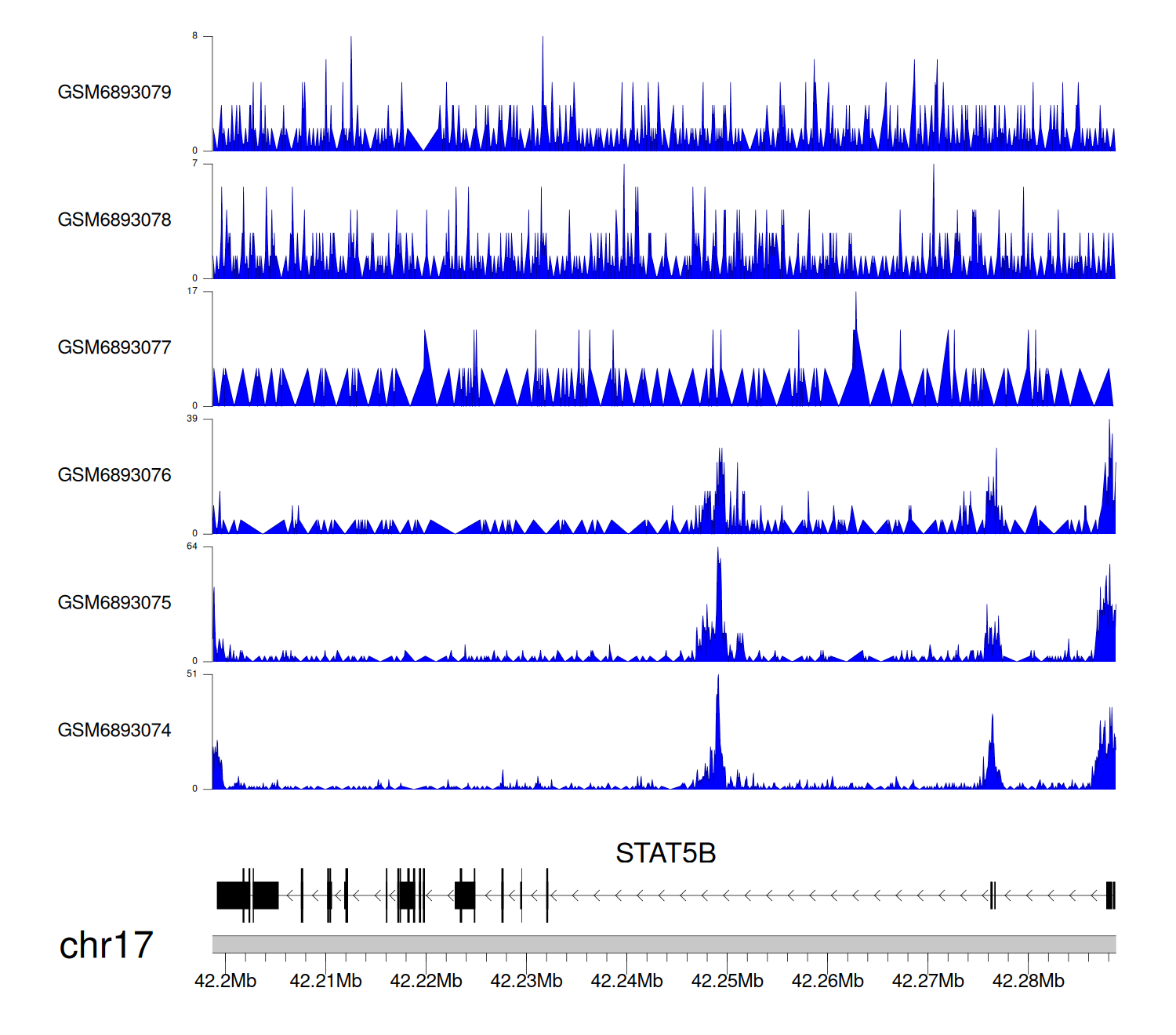Viewport: 1176px width, 1035px height.
Task: Select the GSM6893076 track label
Action: (114, 475)
